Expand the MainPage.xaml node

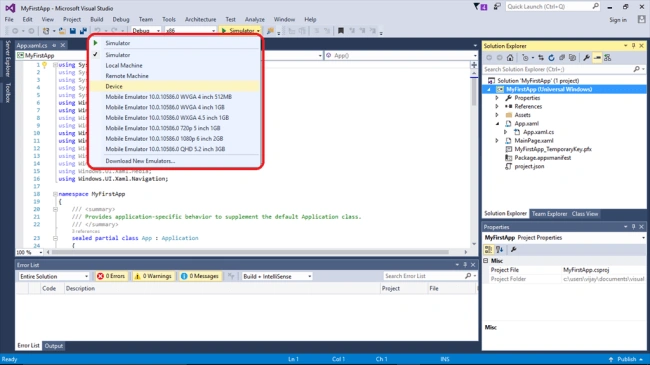click(497, 141)
